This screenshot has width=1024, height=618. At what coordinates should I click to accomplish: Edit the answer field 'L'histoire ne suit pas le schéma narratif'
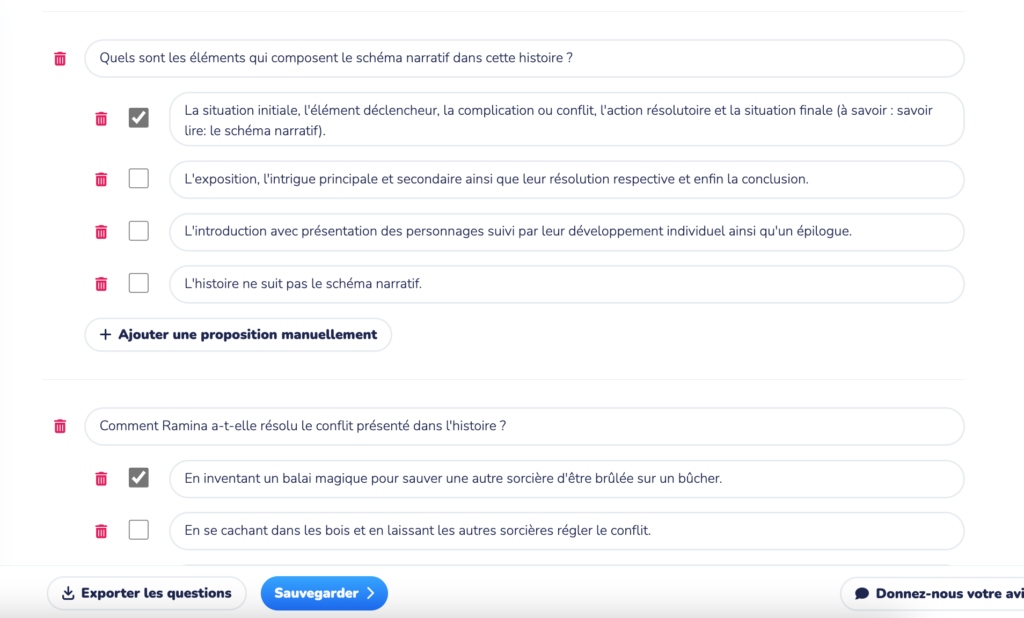point(567,284)
